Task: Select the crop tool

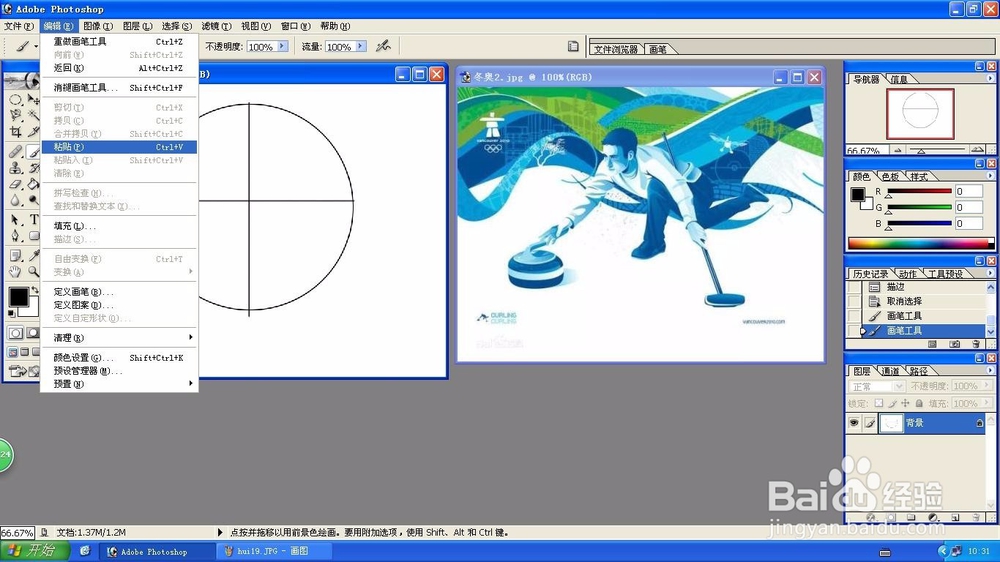Action: pyautogui.click(x=15, y=132)
